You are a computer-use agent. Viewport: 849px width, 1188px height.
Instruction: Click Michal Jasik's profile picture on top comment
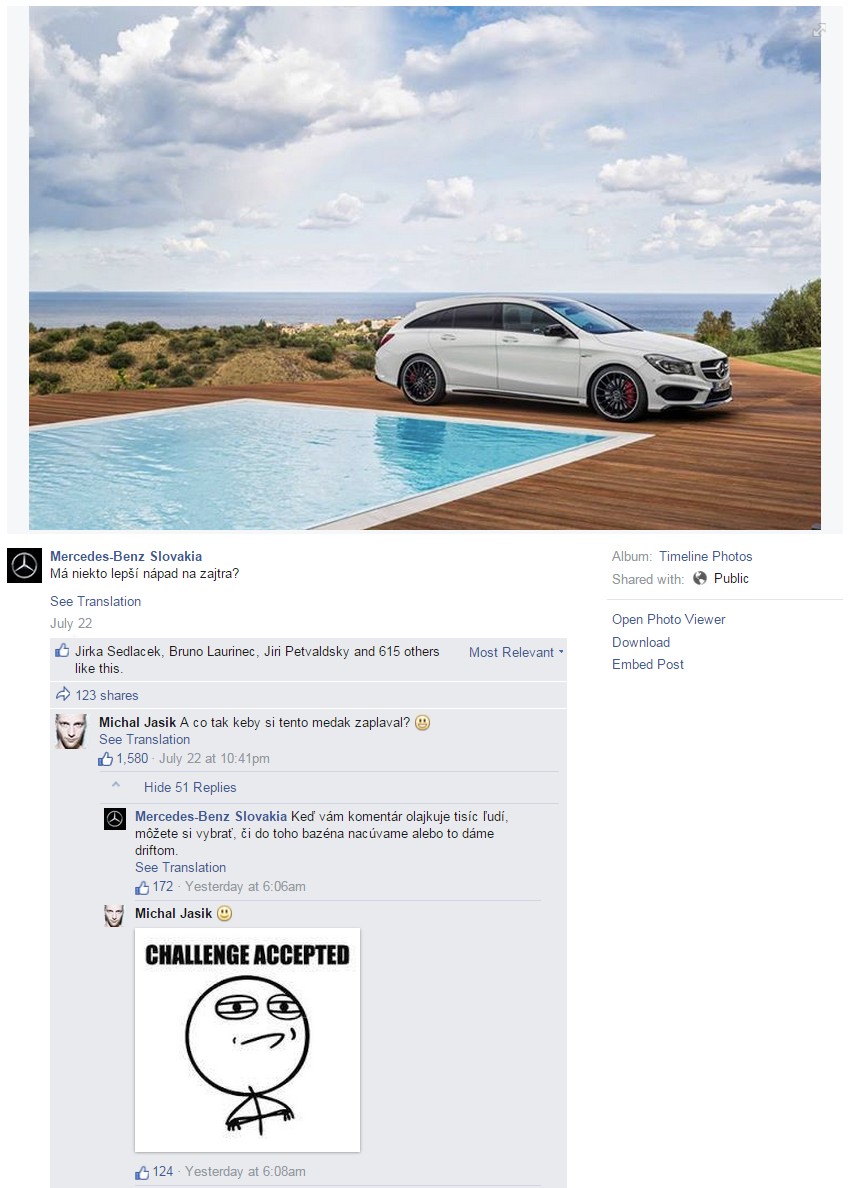point(71,731)
